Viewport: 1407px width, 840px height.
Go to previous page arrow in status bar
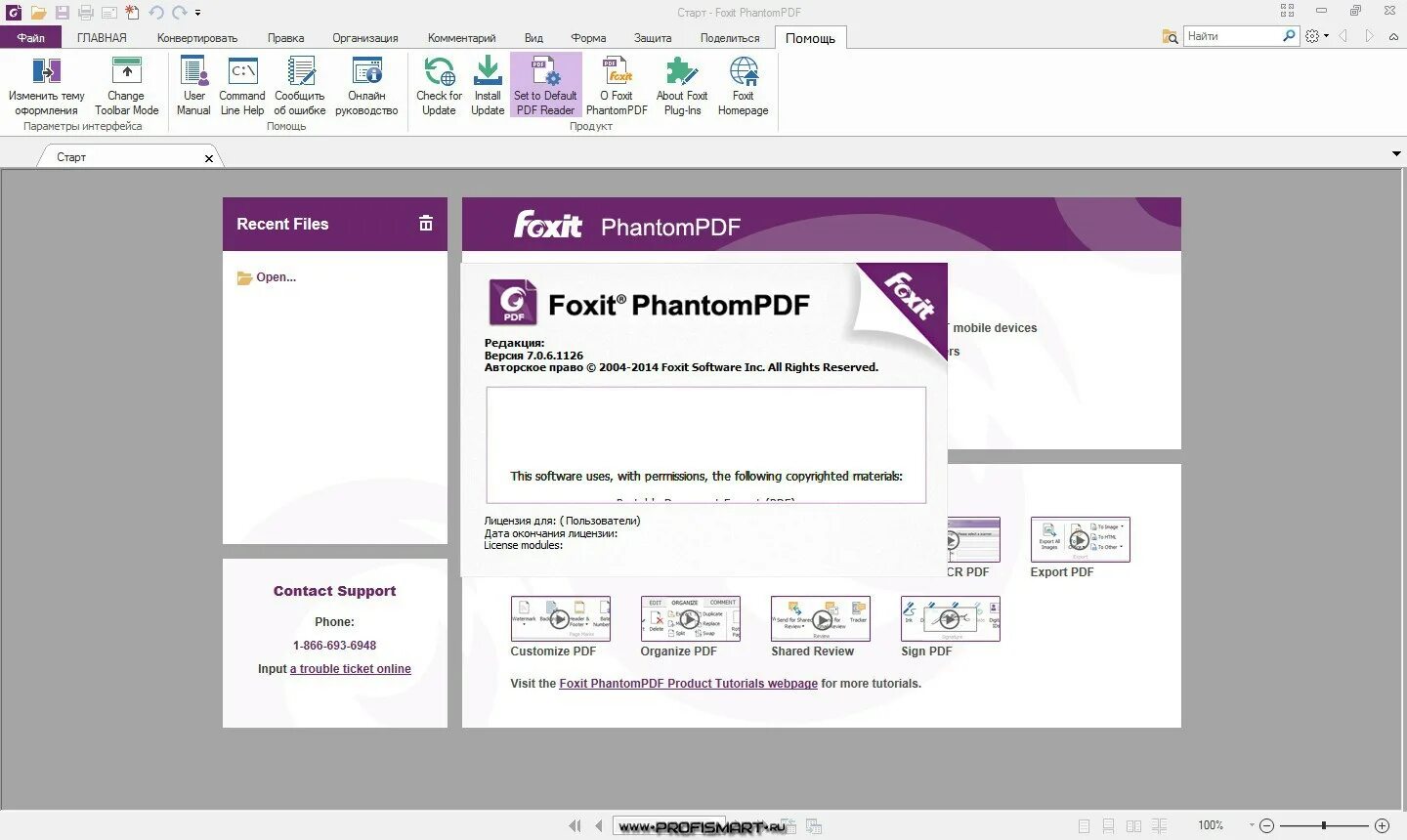599,826
